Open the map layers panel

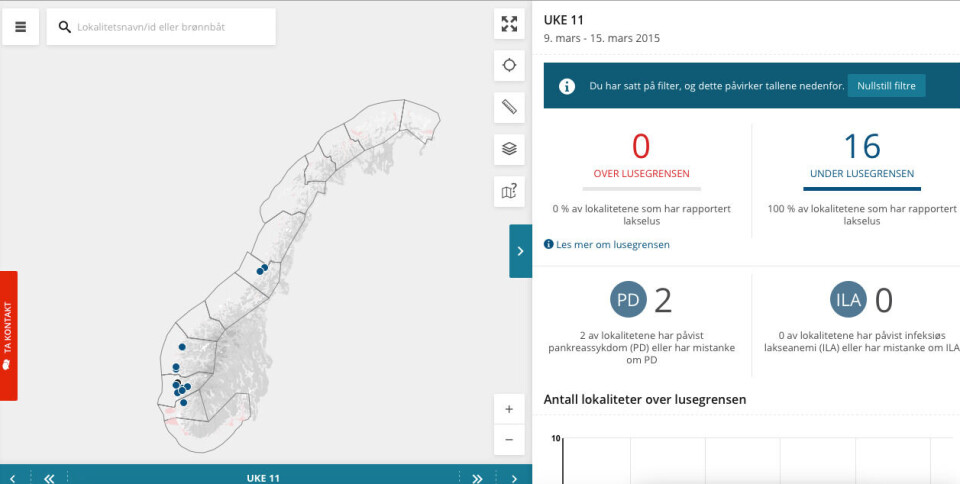coord(509,149)
